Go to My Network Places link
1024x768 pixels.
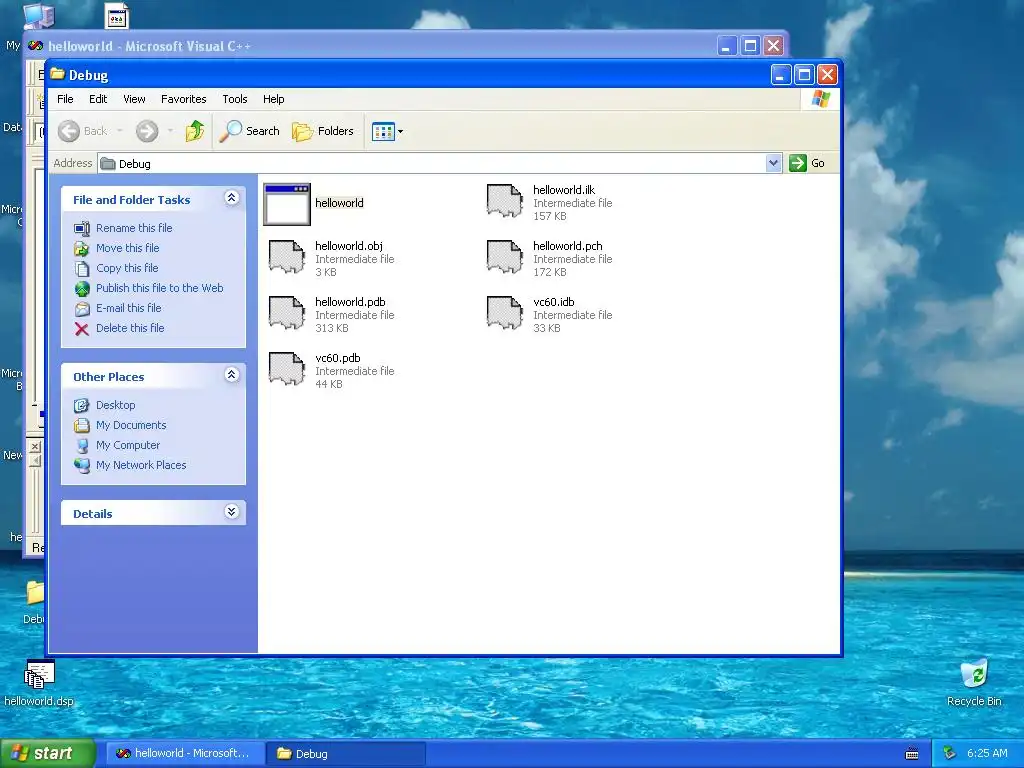click(x=141, y=465)
